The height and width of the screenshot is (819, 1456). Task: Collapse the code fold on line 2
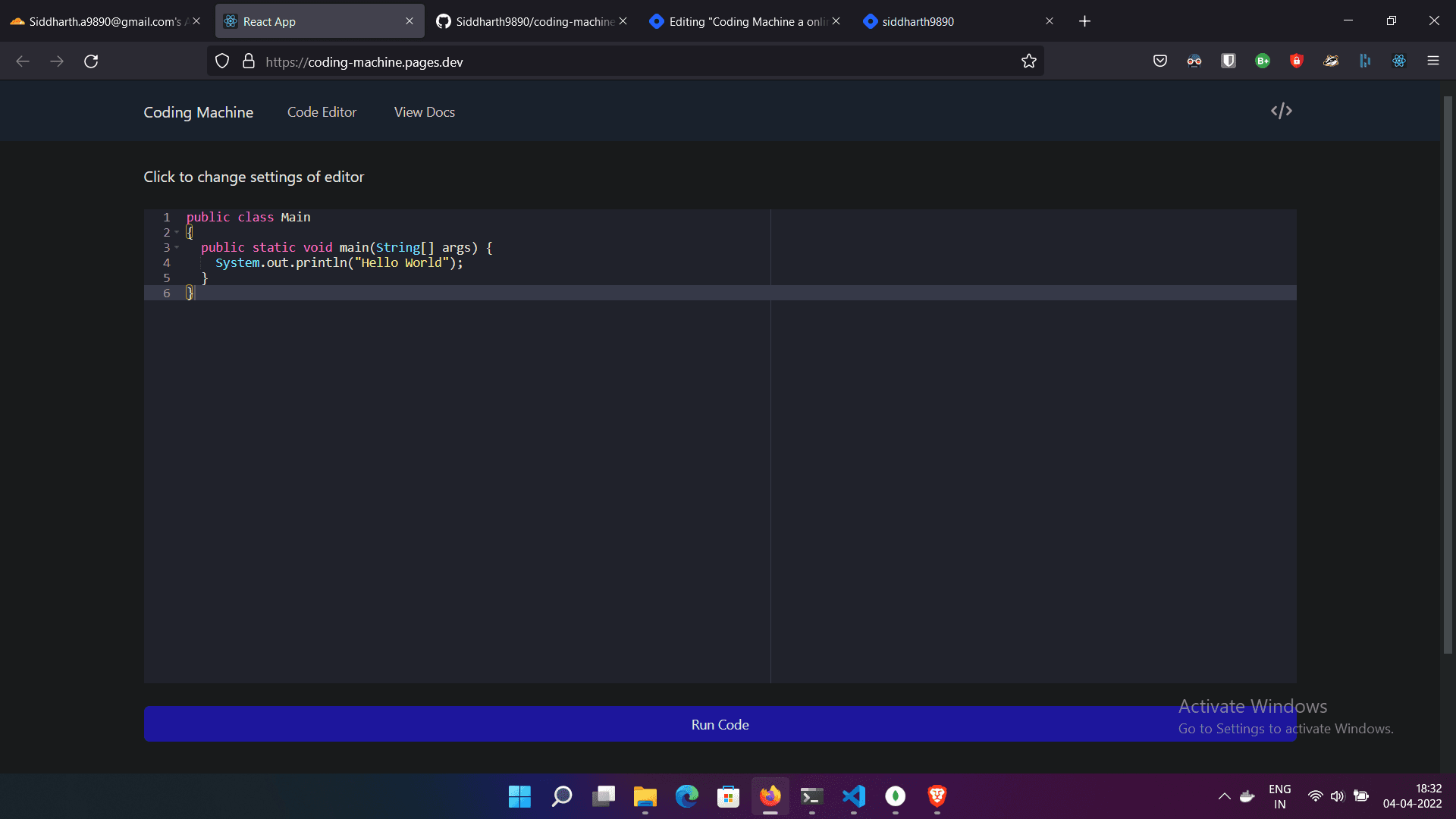click(177, 233)
